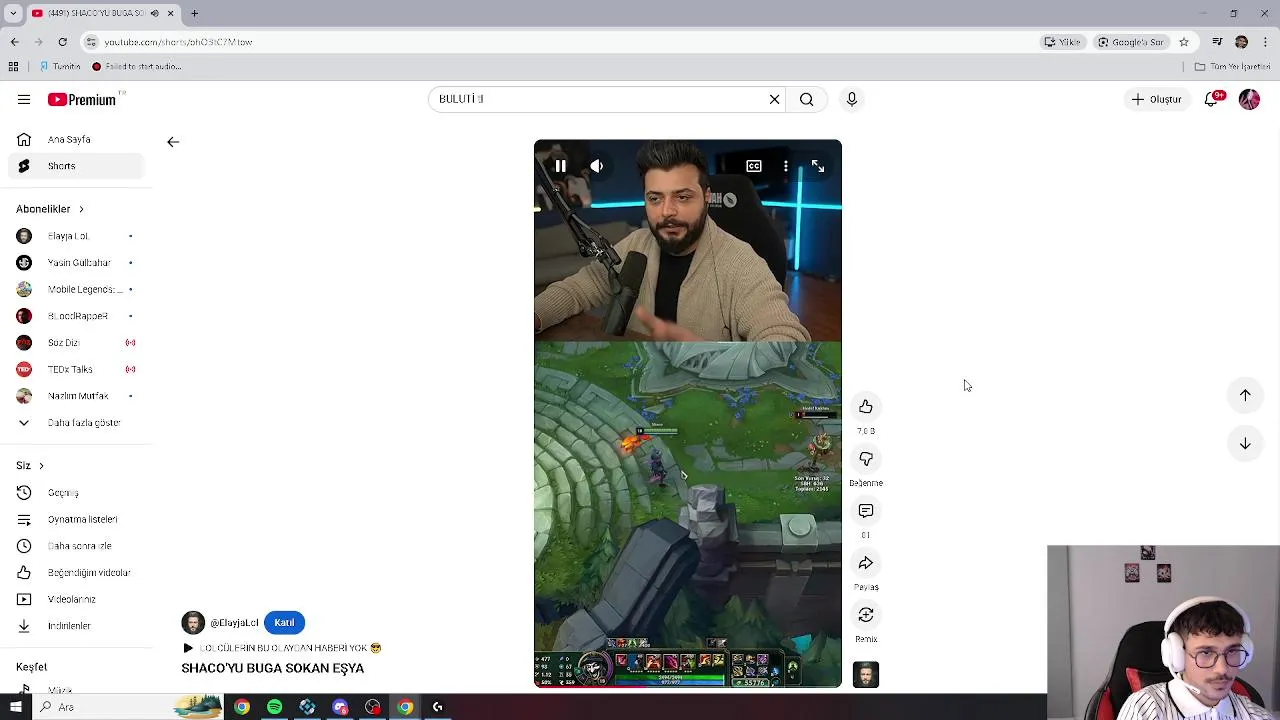Open YouTube account avatar menu

[x=1249, y=99]
